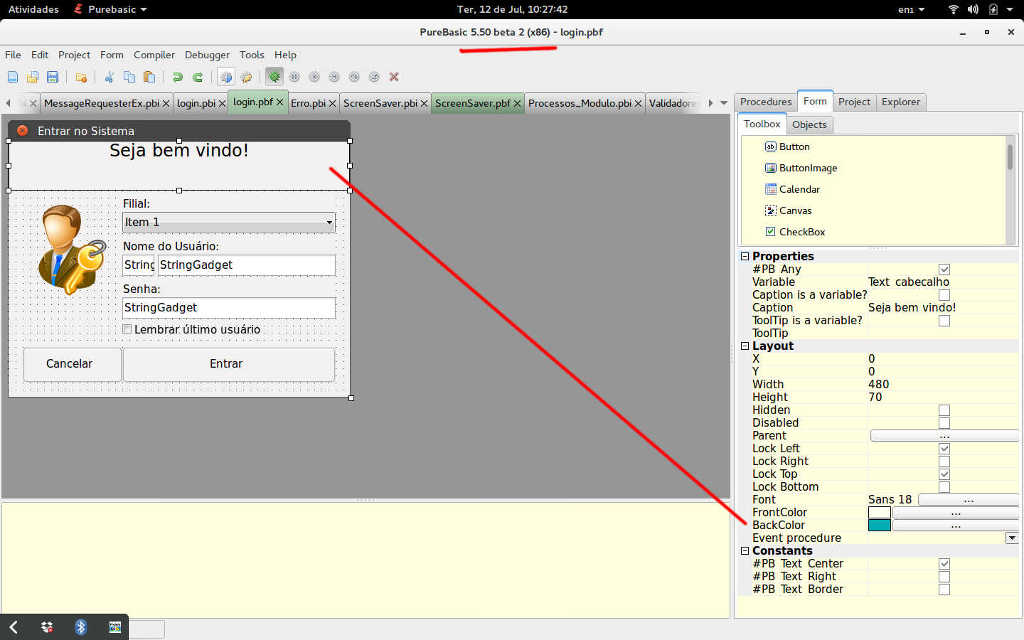Open the Compiler menu
Viewport: 1024px width, 640px height.
(154, 55)
